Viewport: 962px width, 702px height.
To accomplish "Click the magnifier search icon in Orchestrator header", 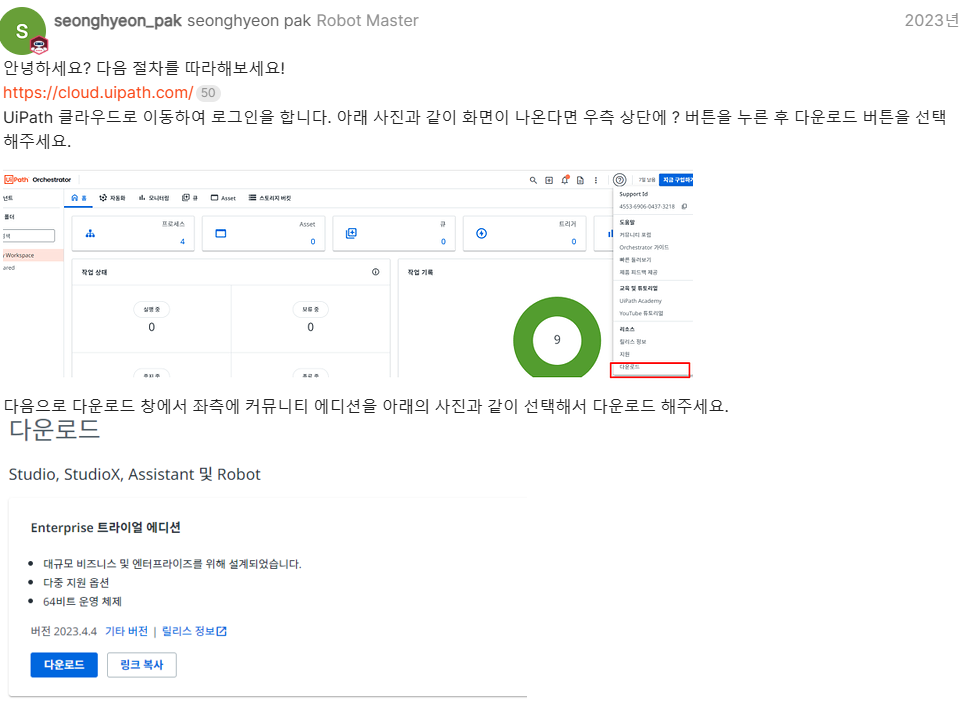I will [533, 180].
